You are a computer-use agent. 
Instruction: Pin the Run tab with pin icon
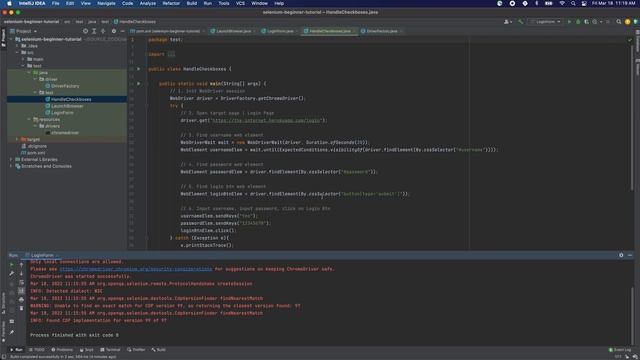point(11,333)
